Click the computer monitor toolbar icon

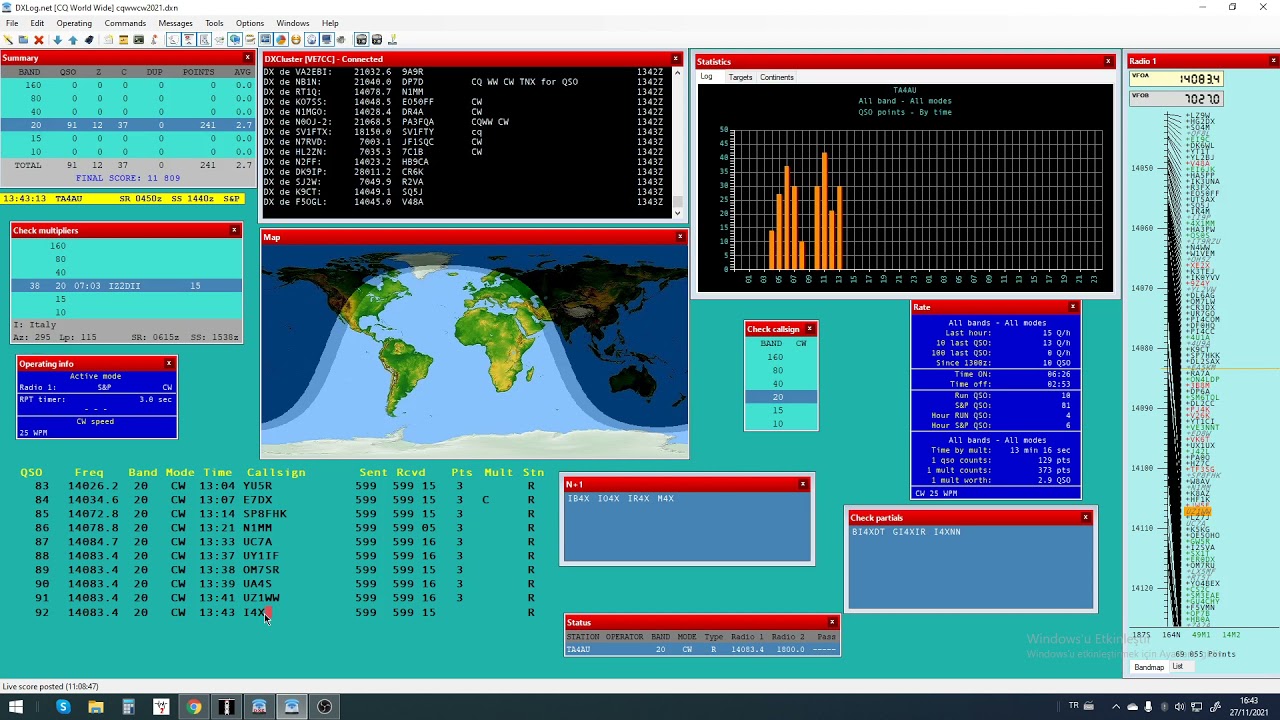[326, 40]
